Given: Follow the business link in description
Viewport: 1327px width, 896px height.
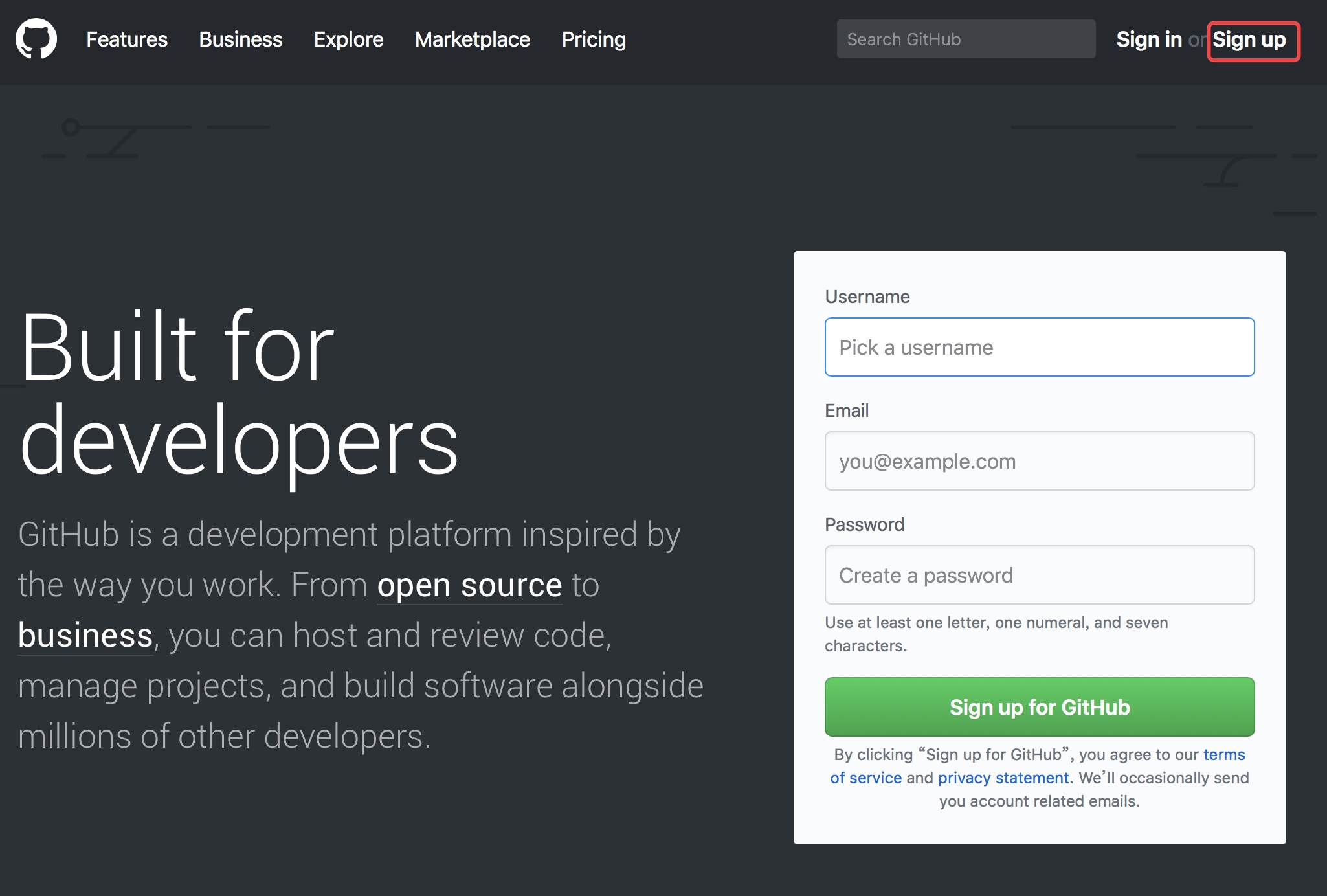Looking at the screenshot, I should [85, 636].
